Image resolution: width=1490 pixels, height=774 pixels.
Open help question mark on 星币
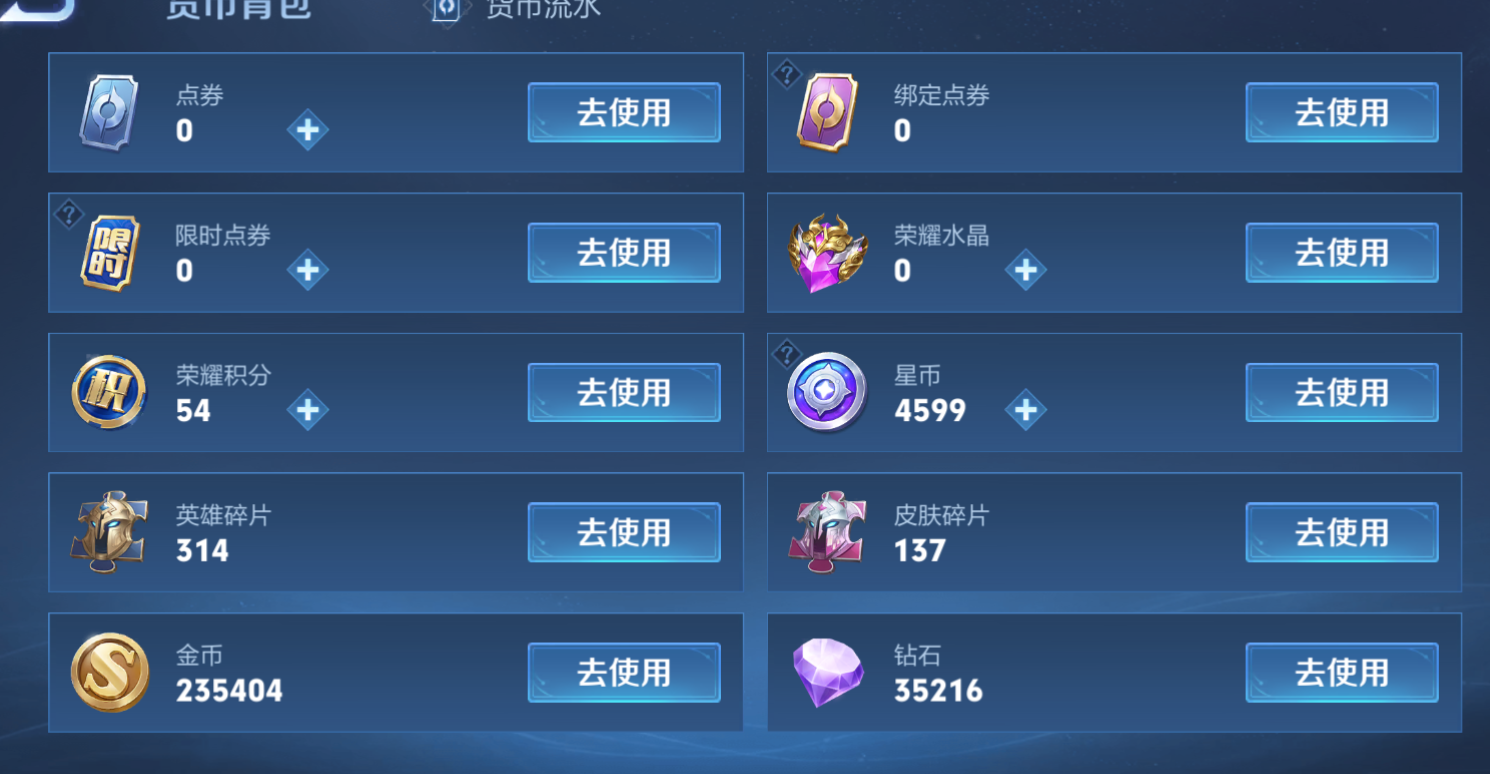tap(787, 353)
